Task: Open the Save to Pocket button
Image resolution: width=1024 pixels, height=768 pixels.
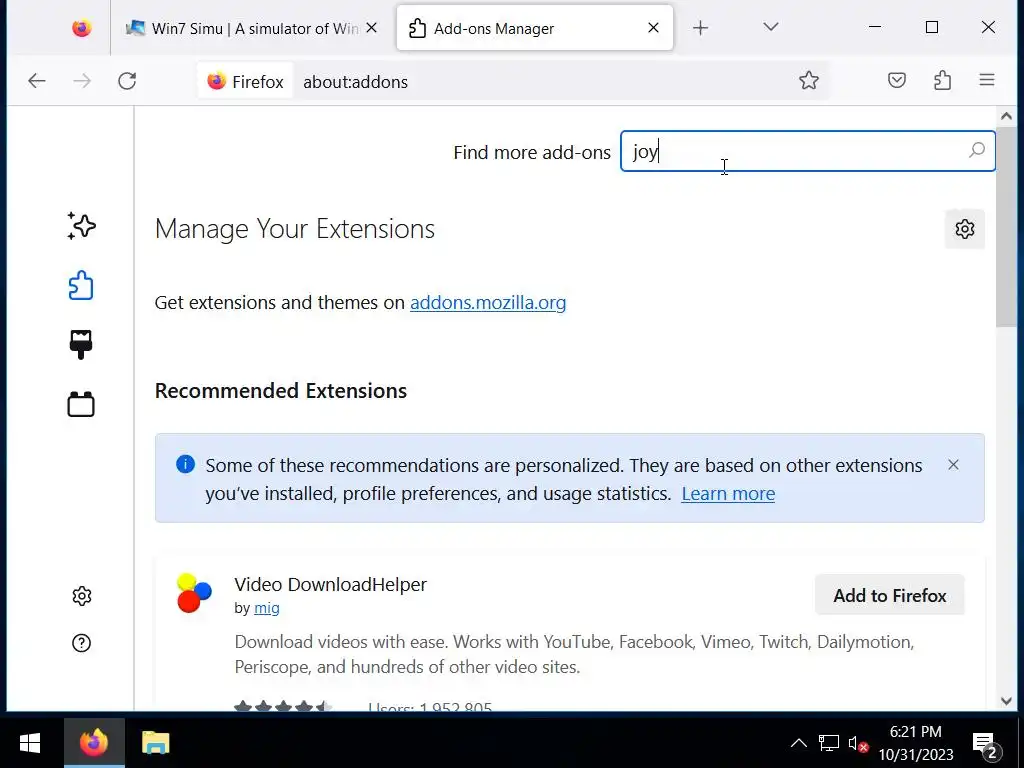Action: [897, 80]
